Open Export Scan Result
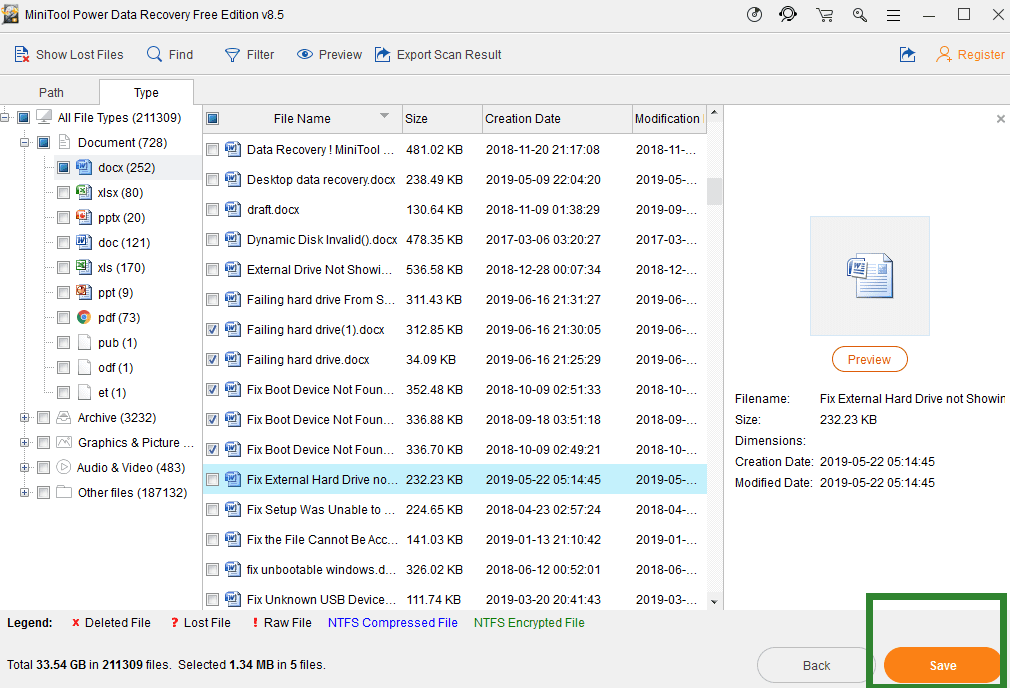This screenshot has width=1010, height=688. click(438, 54)
